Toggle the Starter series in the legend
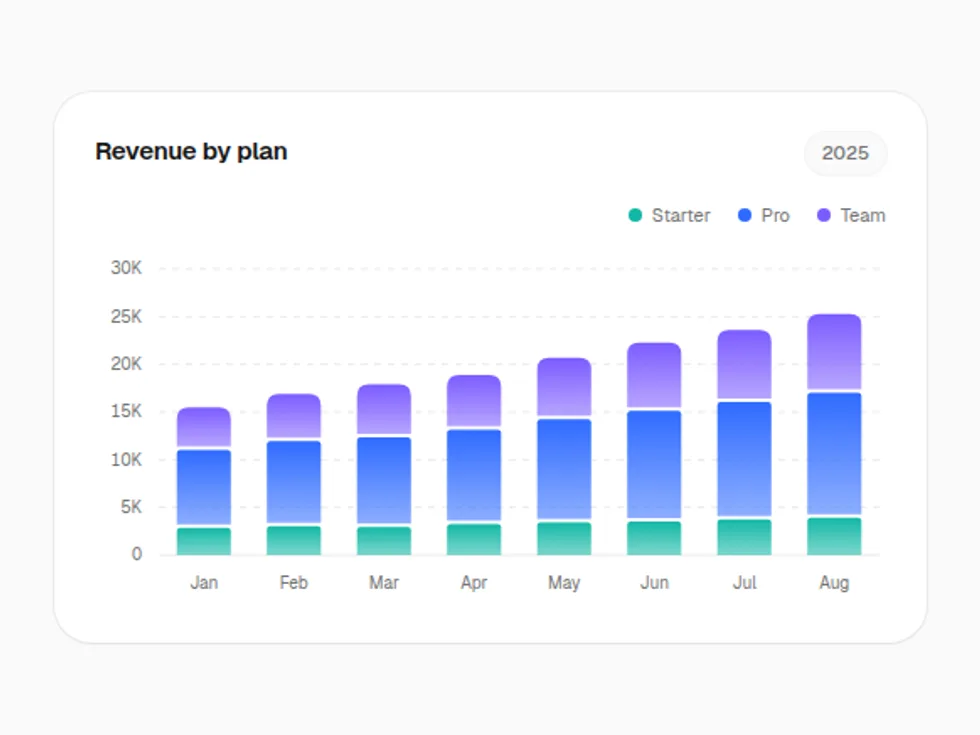 tap(669, 216)
